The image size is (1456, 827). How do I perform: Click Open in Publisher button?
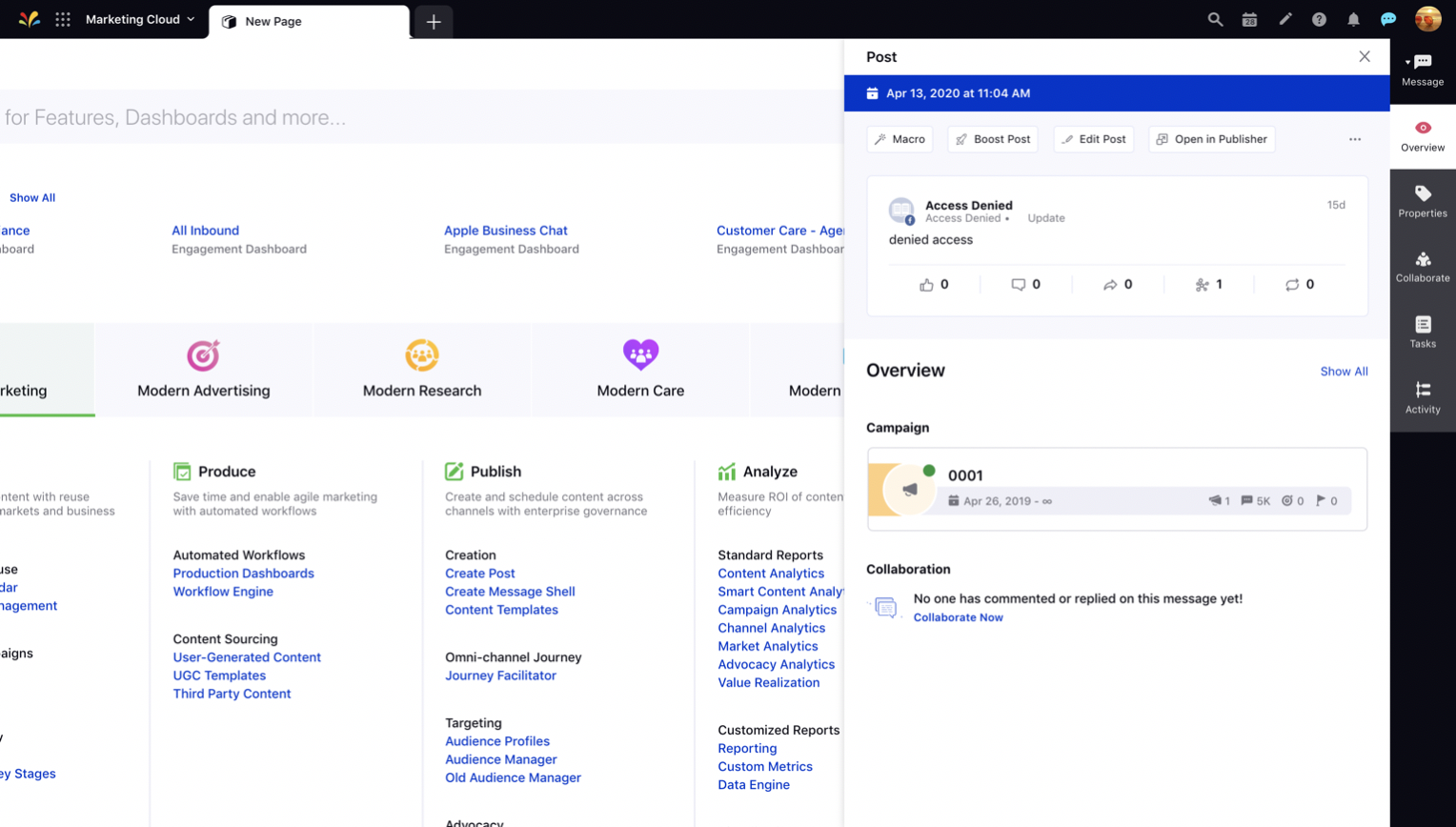coord(1211,139)
